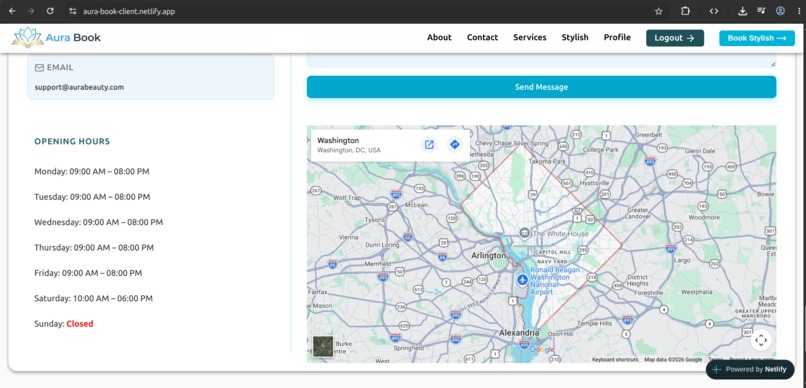Open the Stylish nav item

point(575,38)
